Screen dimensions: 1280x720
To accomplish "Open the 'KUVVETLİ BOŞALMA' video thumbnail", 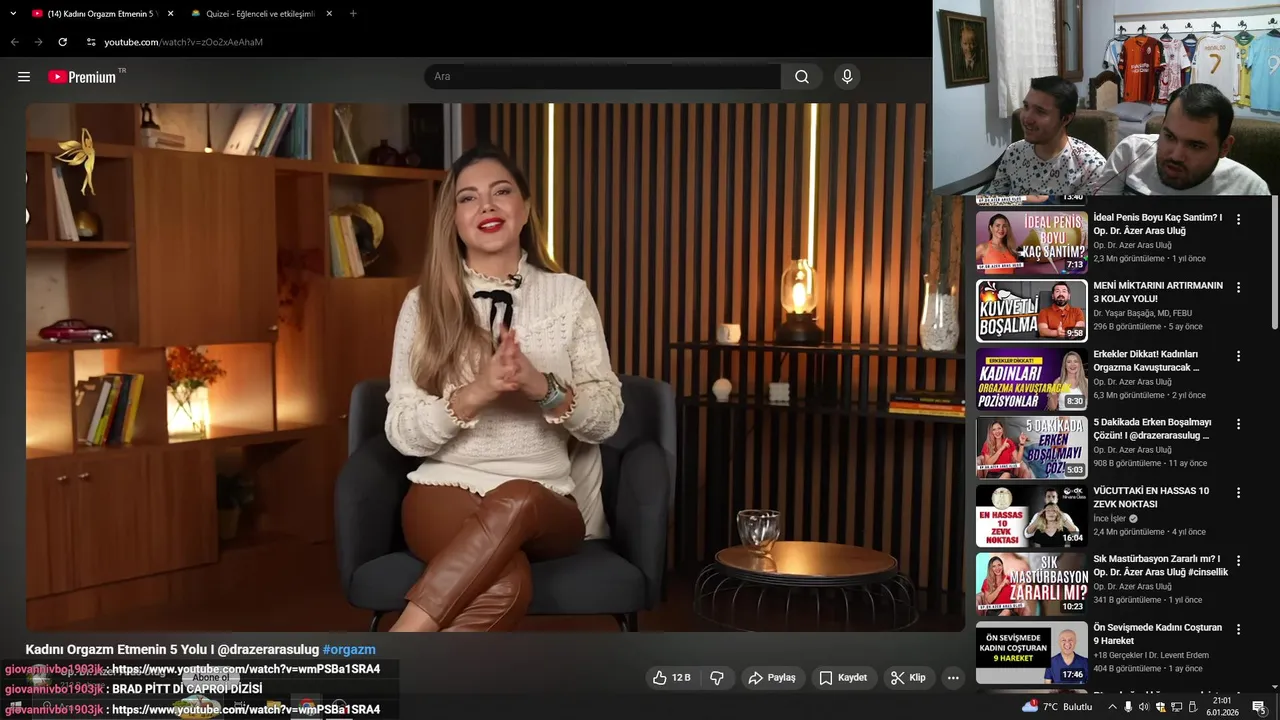I will (x=1031, y=311).
